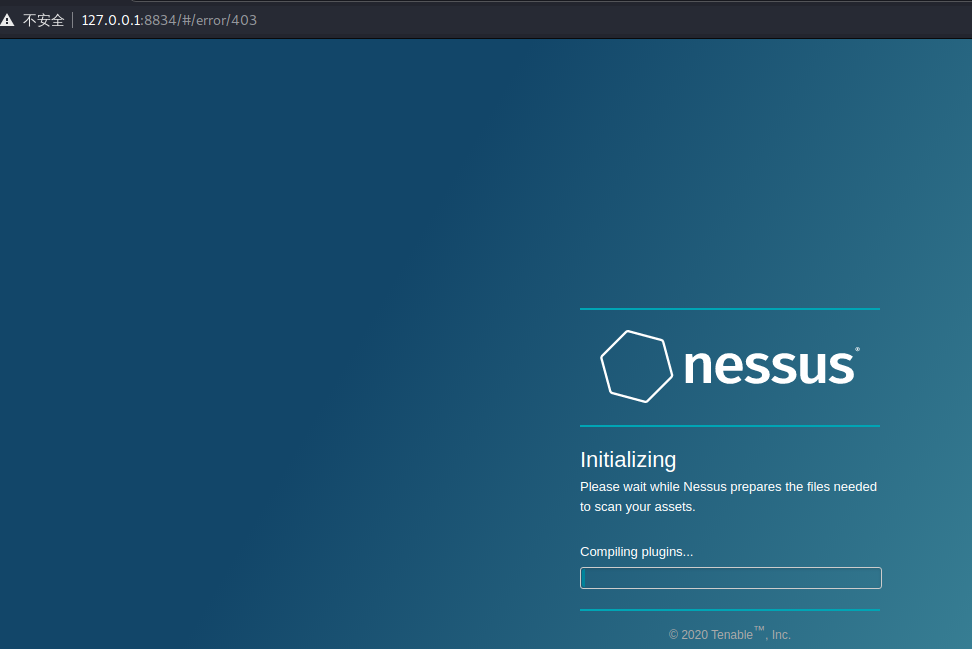Click the 'Please wait while Nessus prepares' message

pyautogui.click(x=728, y=497)
